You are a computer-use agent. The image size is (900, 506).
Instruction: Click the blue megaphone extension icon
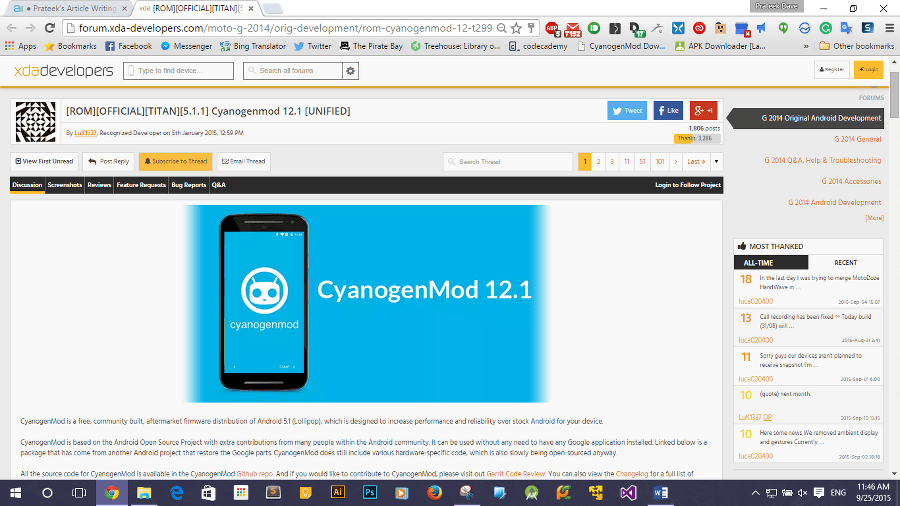coord(762,28)
